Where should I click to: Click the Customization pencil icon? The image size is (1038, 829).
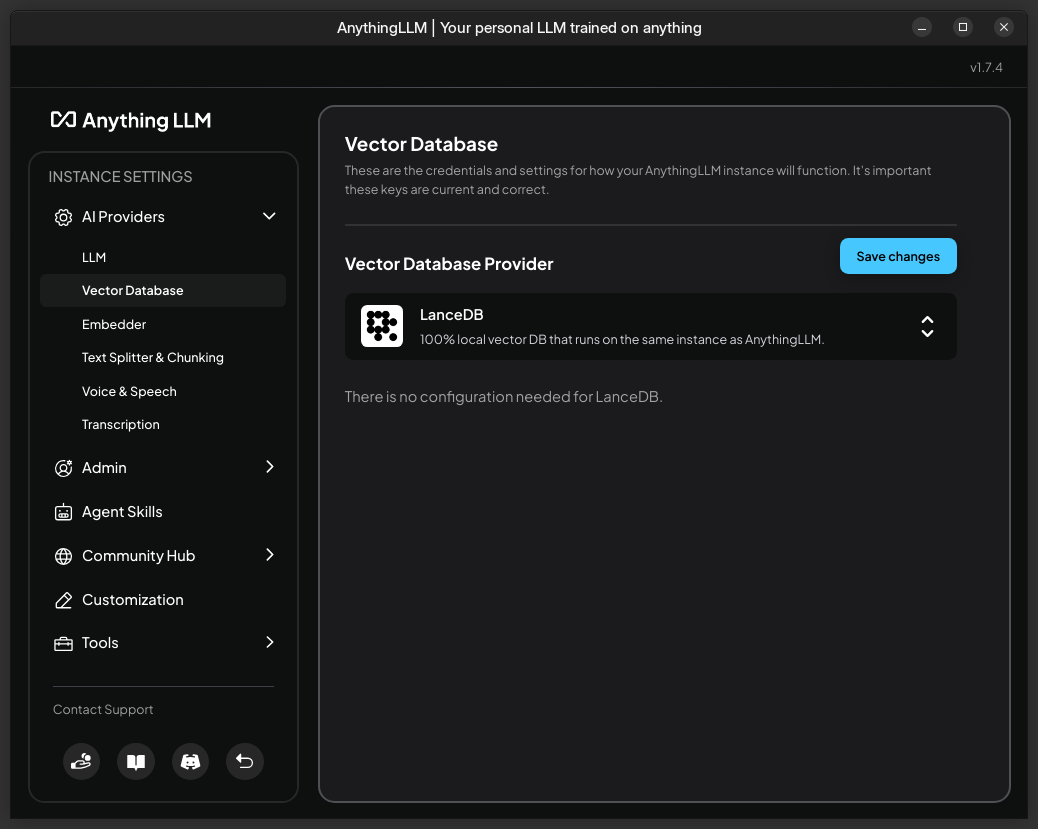point(64,600)
